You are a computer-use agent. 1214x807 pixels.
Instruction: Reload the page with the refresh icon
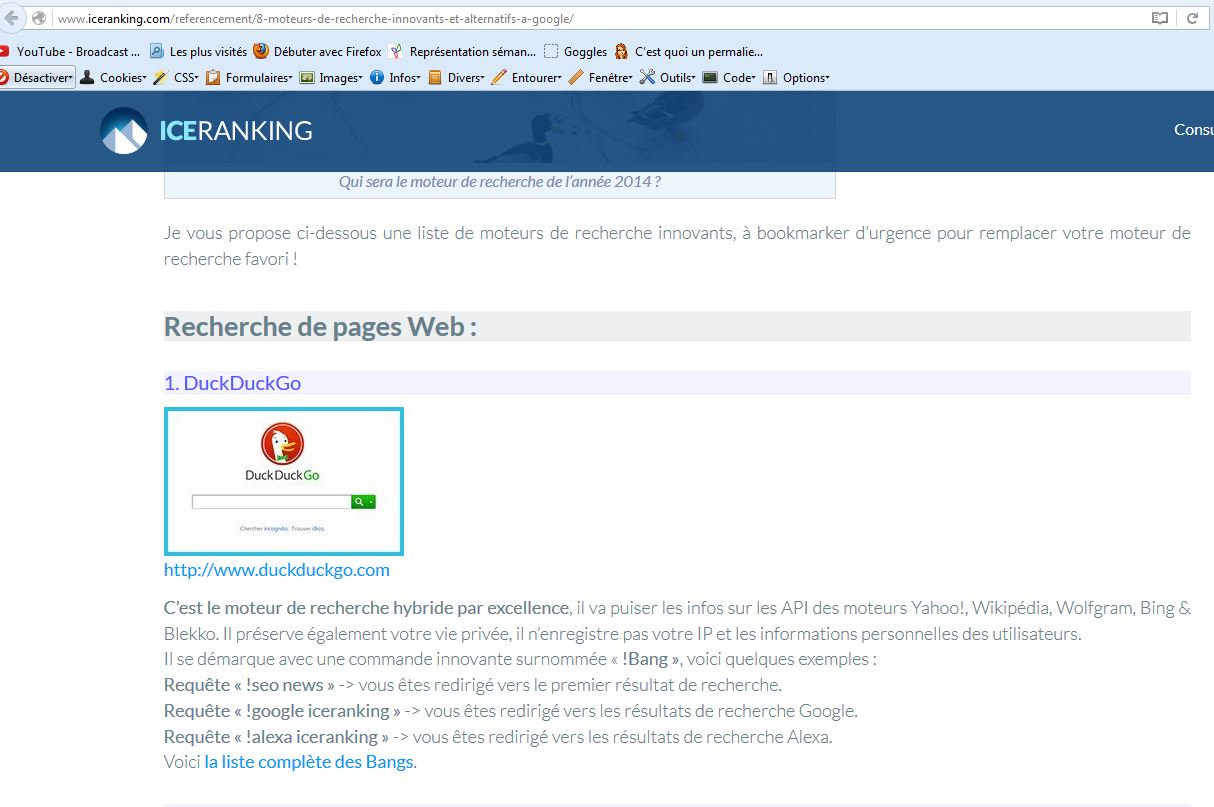click(x=1192, y=18)
